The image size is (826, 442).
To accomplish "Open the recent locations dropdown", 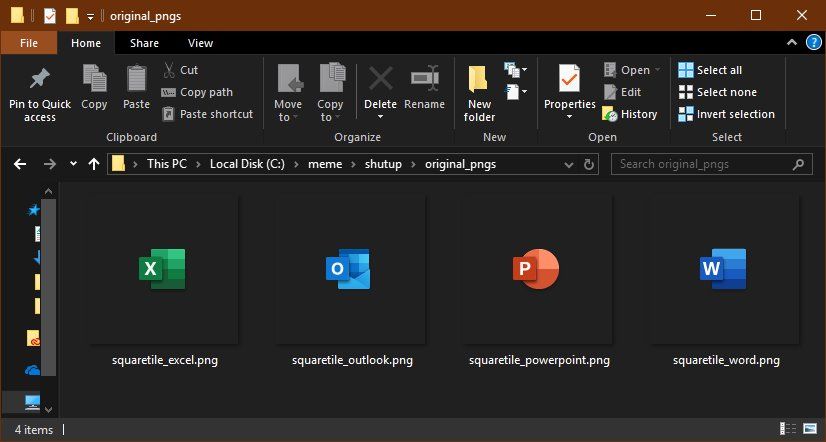I will coord(73,164).
